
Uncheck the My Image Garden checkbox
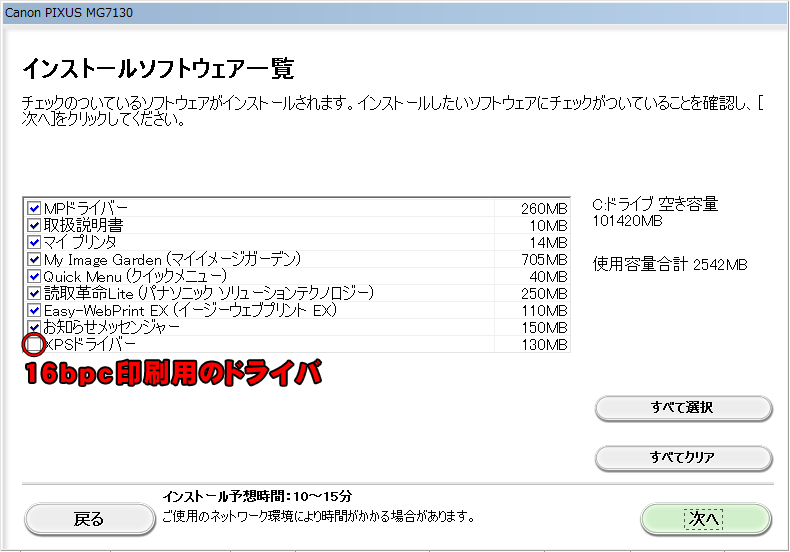coord(34,259)
